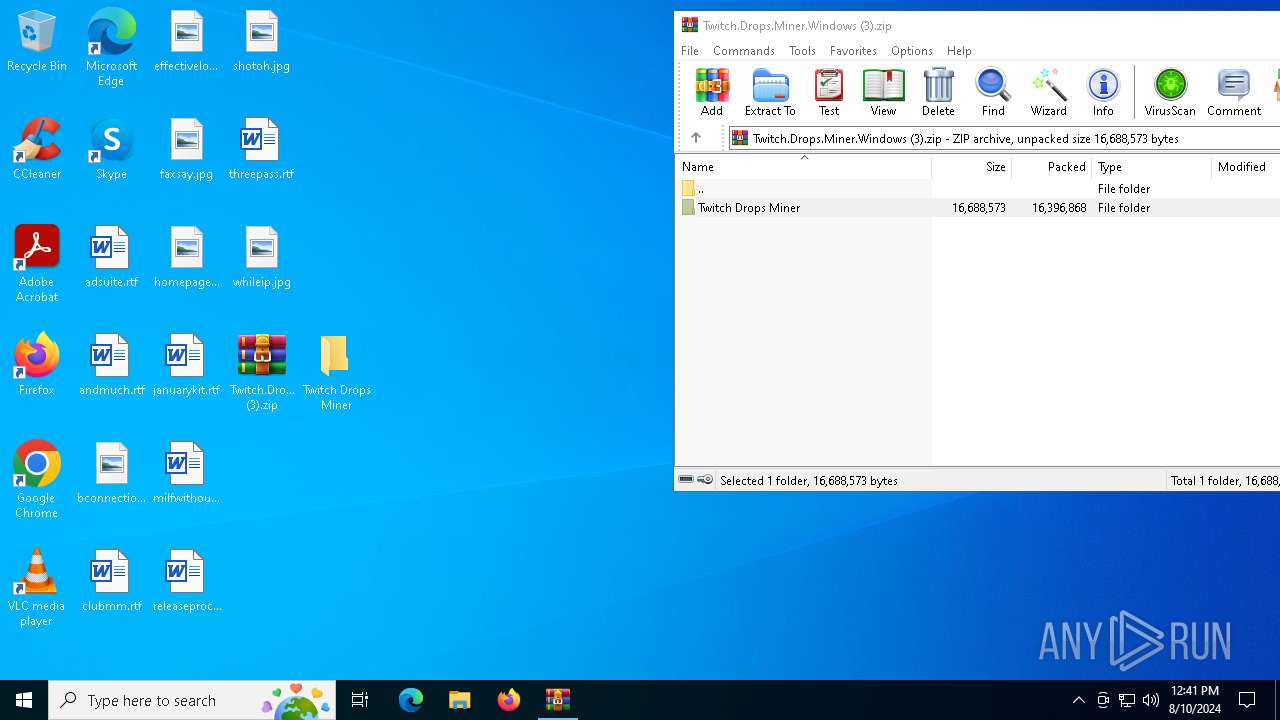Screen dimensions: 1280x720
Task: Select threepass.rtf on the desktop
Action: 261,149
